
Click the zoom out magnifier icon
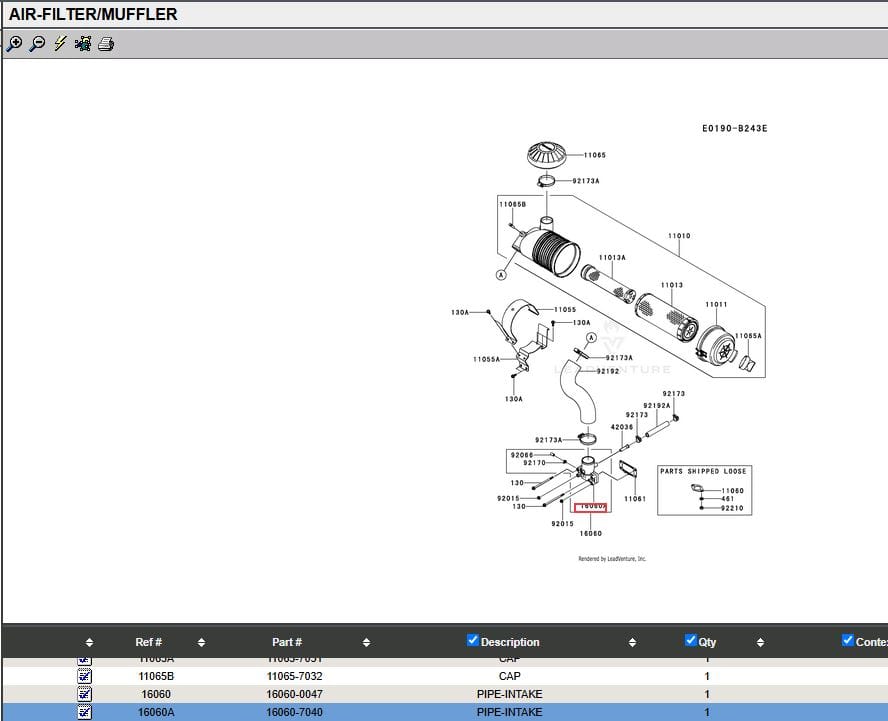point(37,44)
